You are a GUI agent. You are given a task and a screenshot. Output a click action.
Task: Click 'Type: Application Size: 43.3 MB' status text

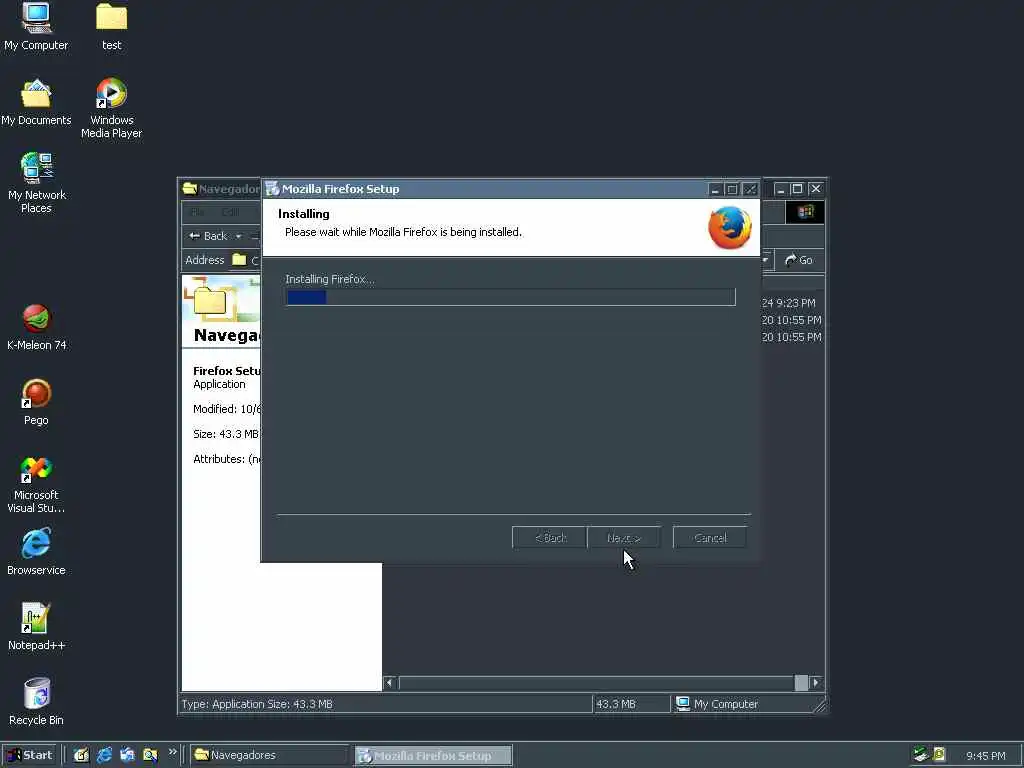257,704
